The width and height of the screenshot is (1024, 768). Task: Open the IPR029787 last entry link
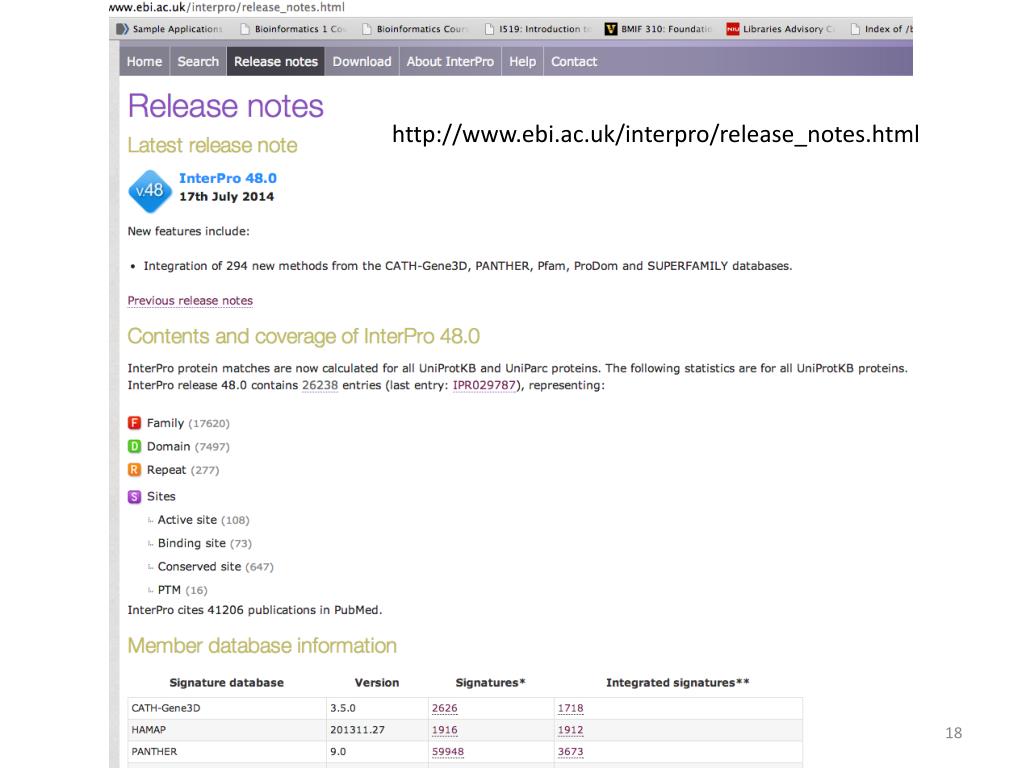click(485, 385)
